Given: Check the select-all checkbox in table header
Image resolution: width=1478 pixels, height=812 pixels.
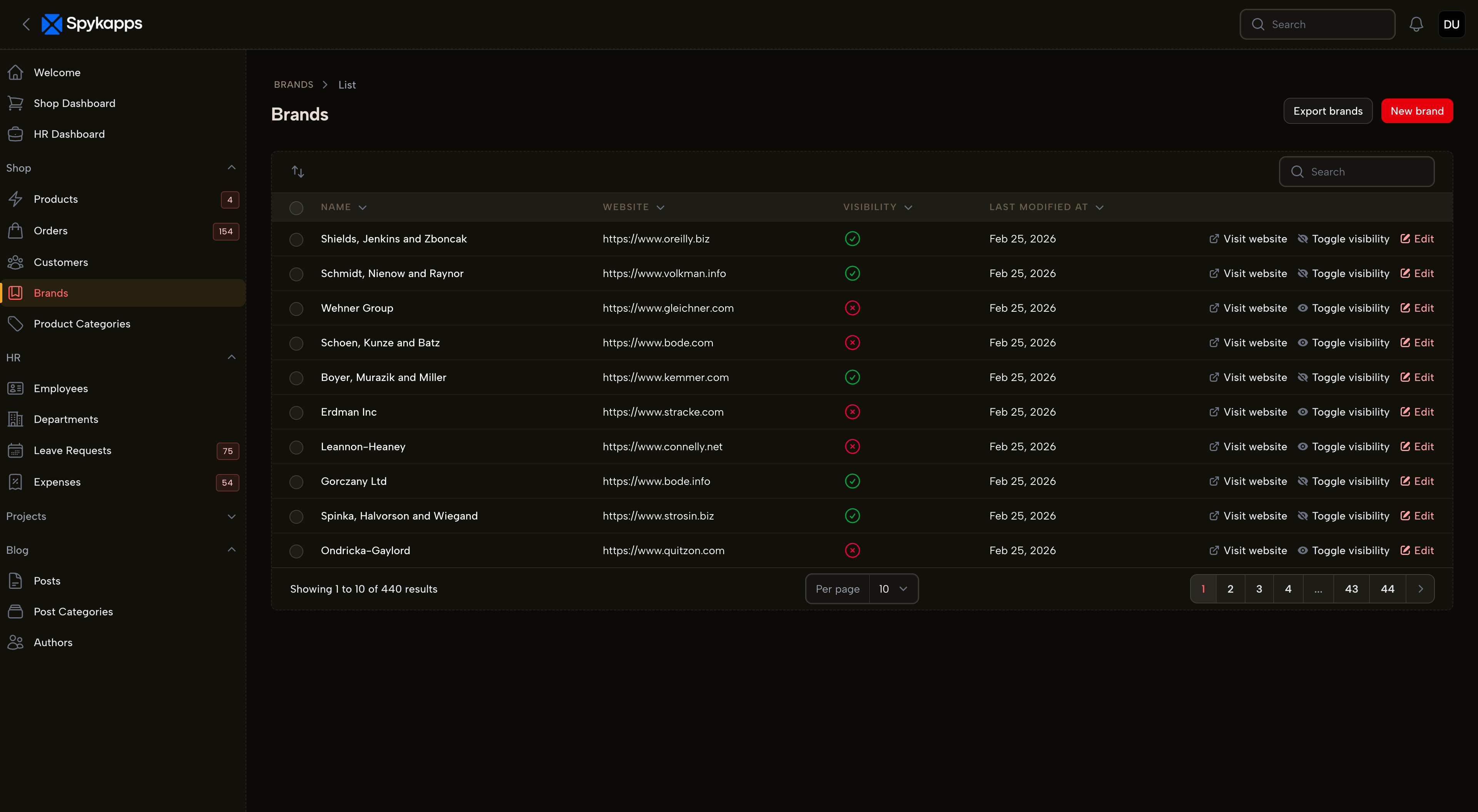Looking at the screenshot, I should (296, 208).
